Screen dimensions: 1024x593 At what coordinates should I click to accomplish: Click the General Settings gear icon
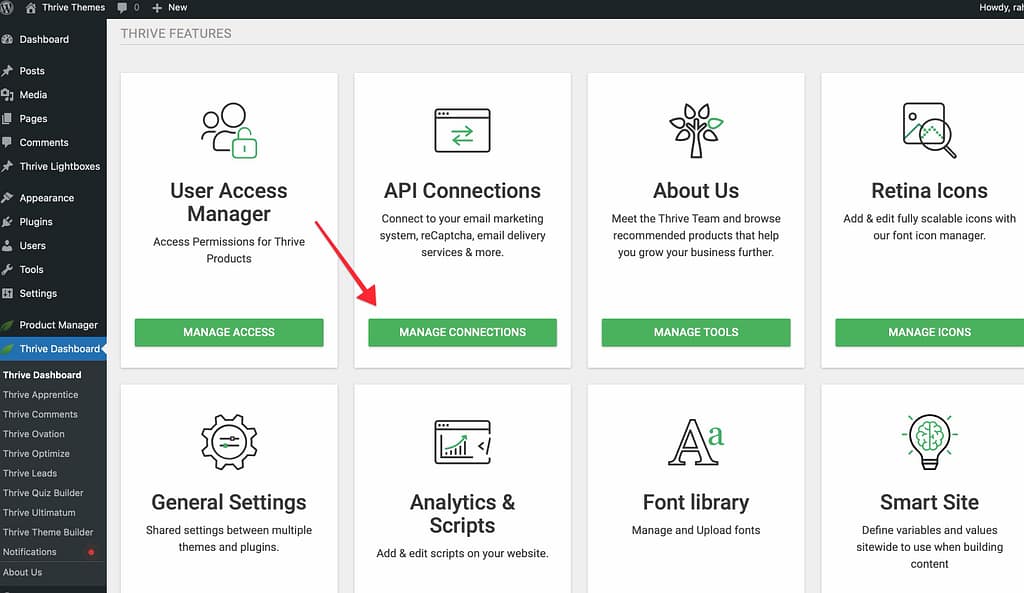(x=229, y=441)
